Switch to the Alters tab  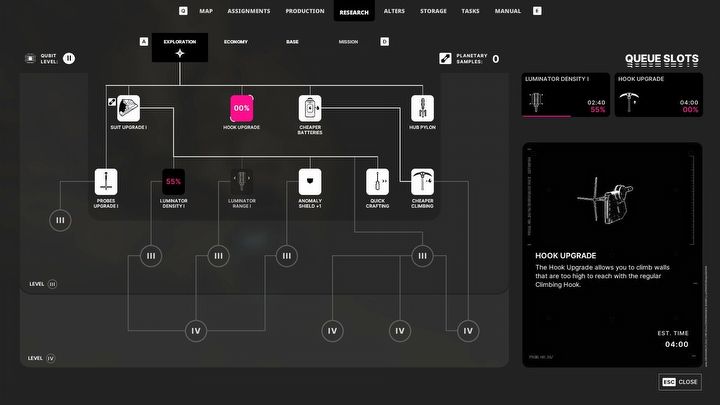392,11
